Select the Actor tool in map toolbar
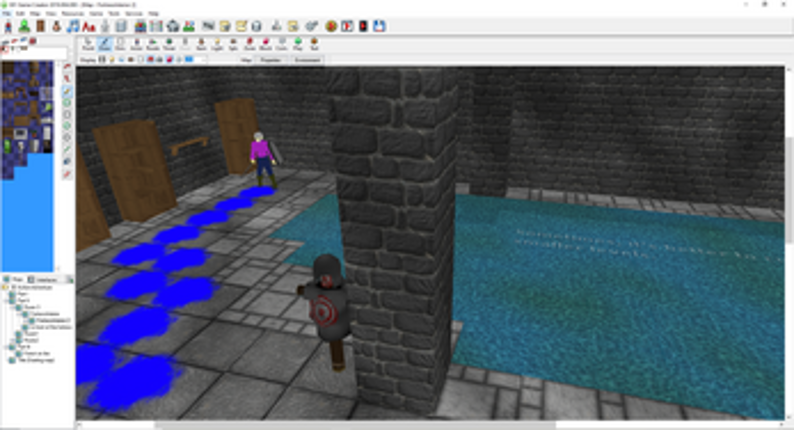Screen dimensions: 794x430 click(136, 45)
